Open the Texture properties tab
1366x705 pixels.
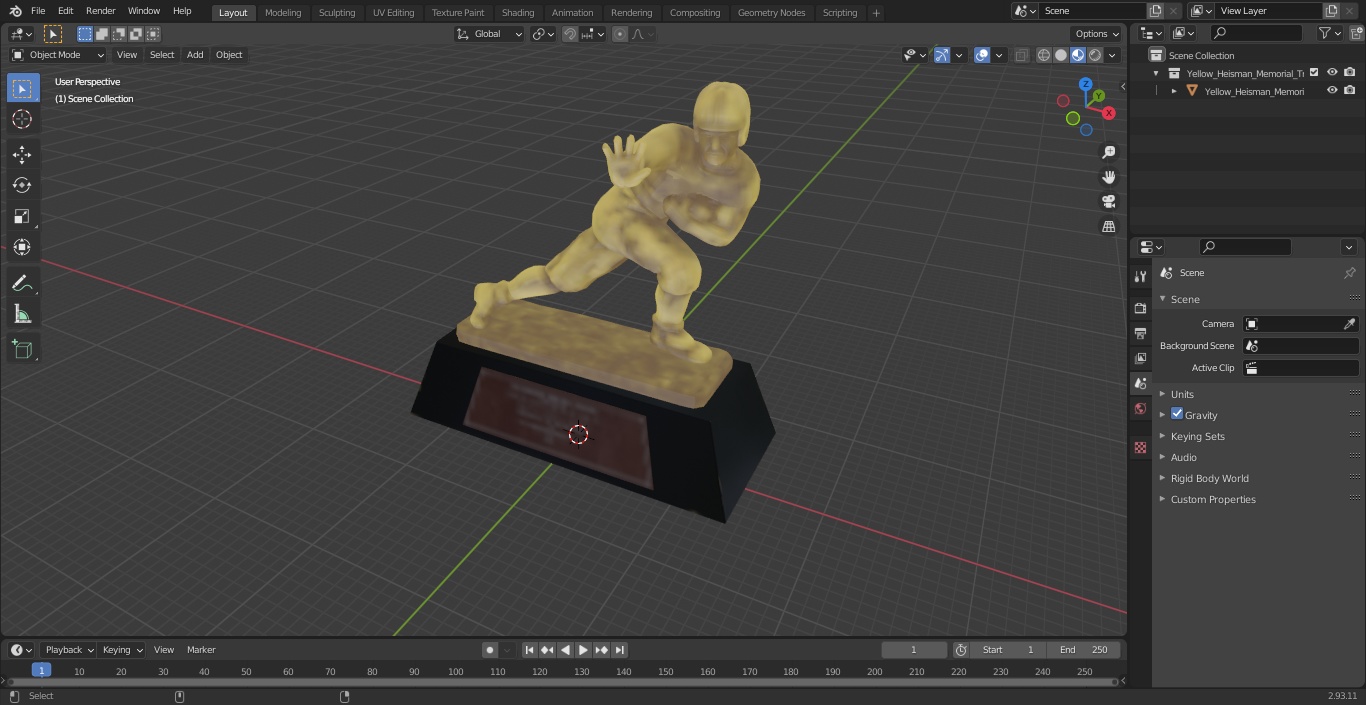point(1140,447)
